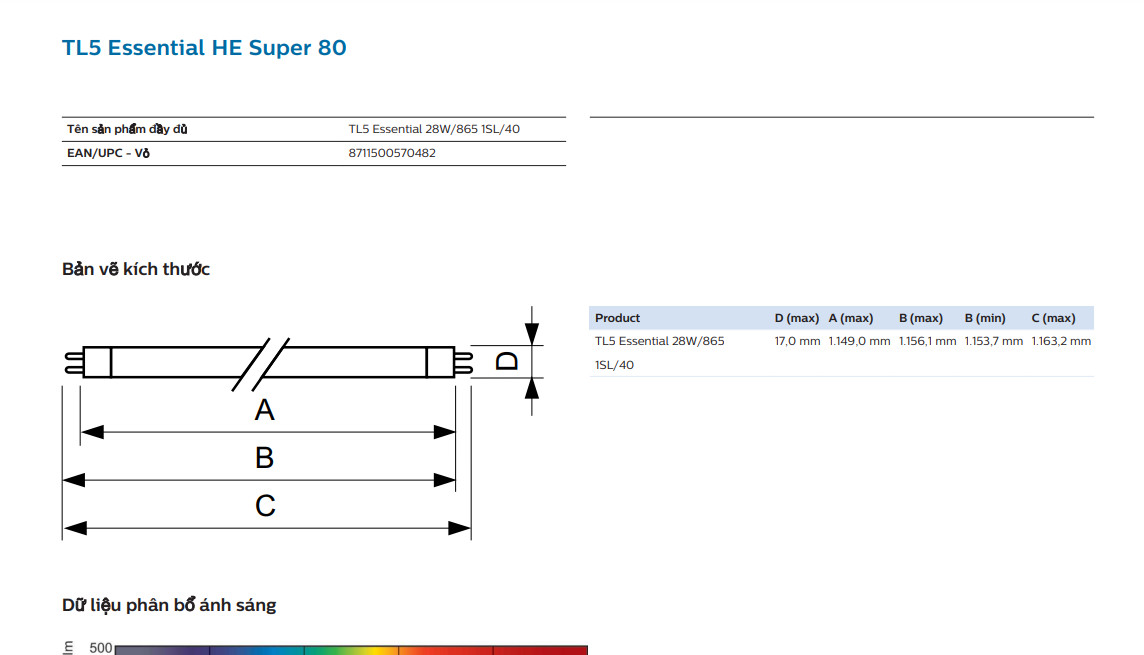Click the right pin end cap of the lamp
The width and height of the screenshot is (1144, 655).
(462, 361)
